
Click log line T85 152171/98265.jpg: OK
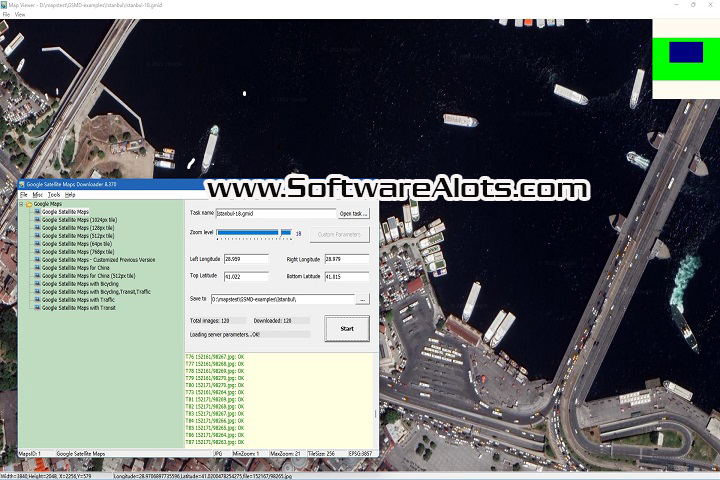214,428
